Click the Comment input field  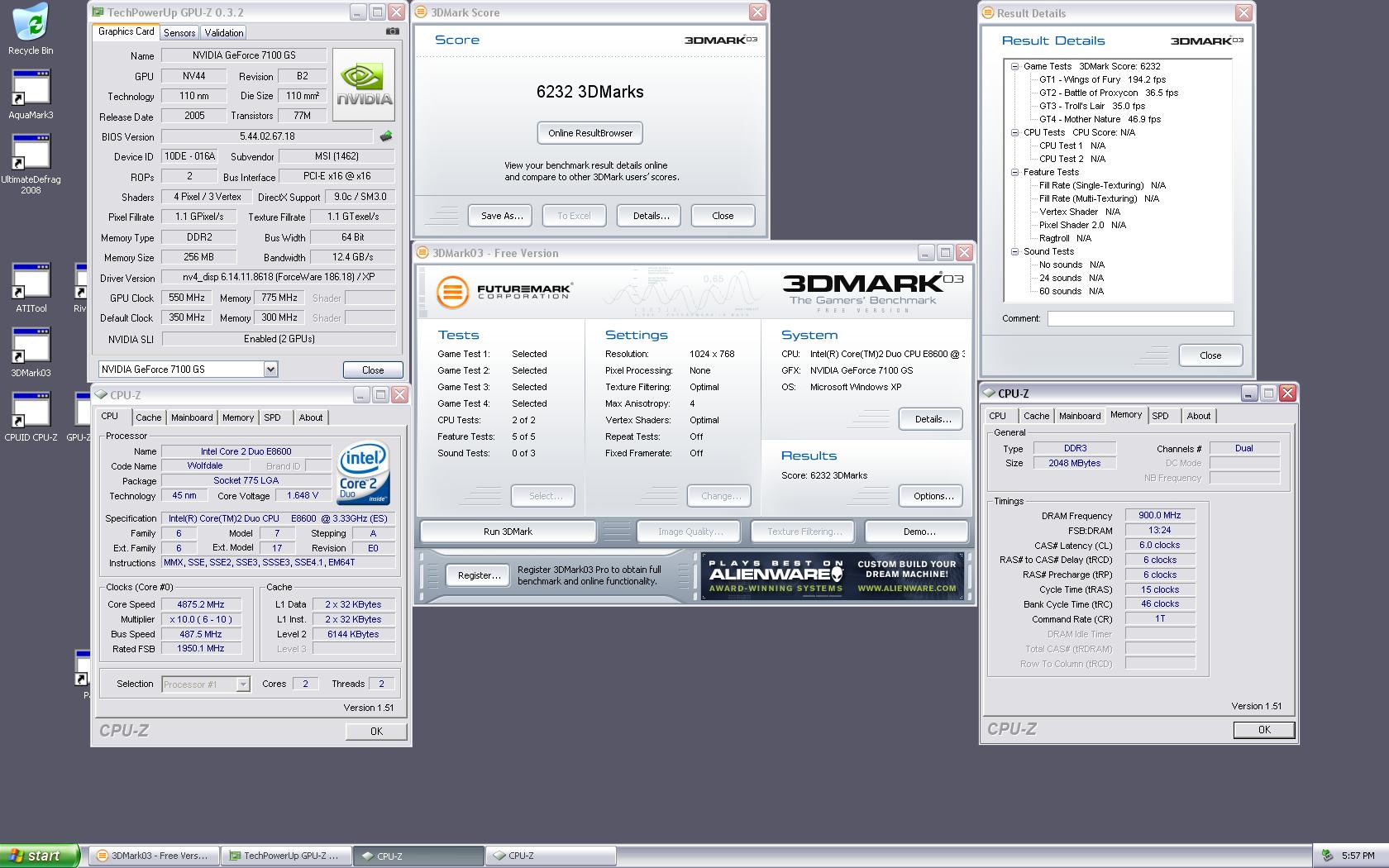point(1140,318)
